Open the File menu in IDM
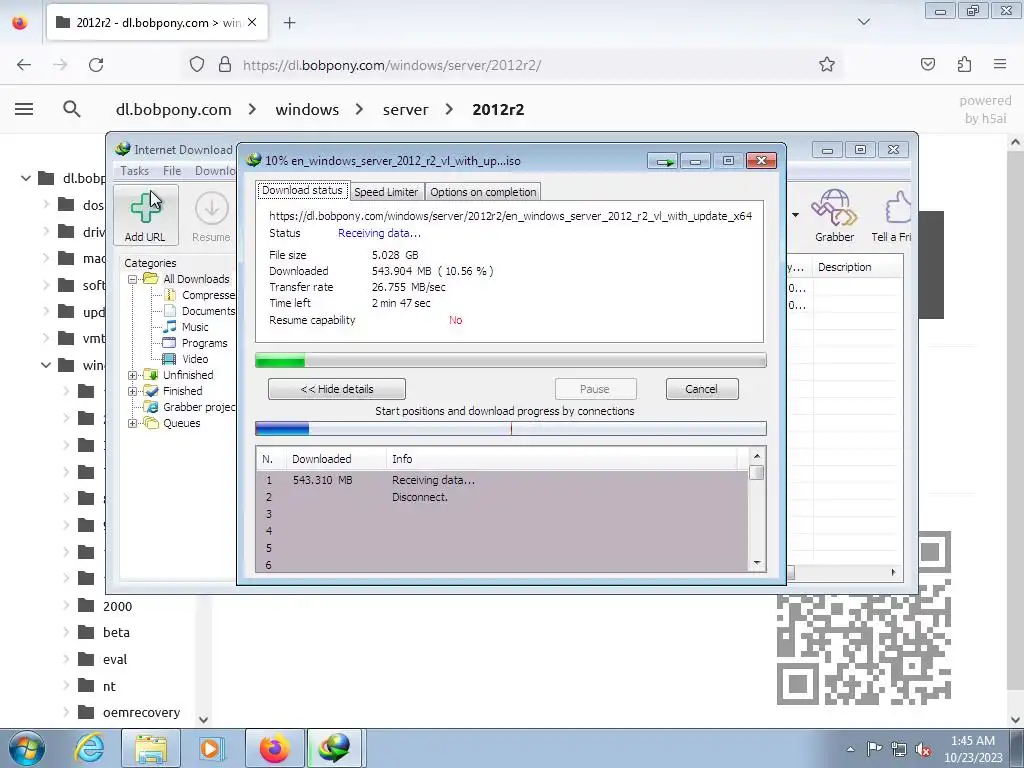This screenshot has width=1024, height=768. pos(172,170)
